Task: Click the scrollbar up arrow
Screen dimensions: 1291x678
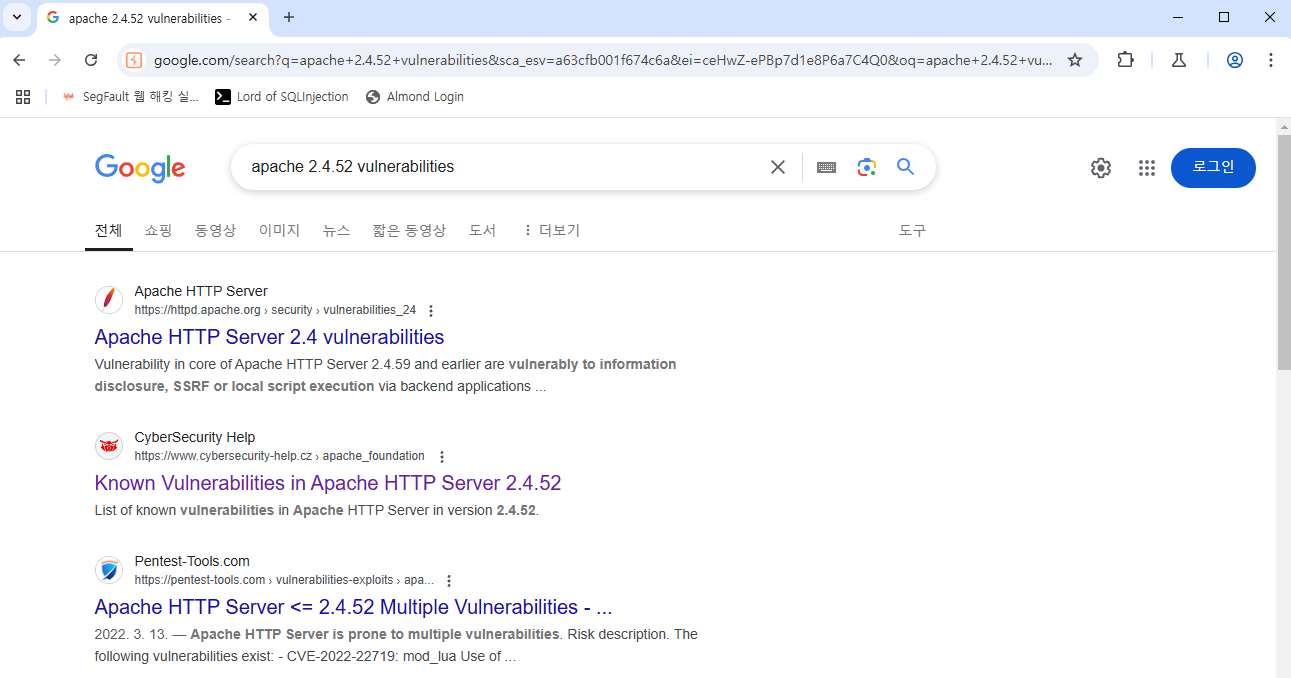Action: click(x=1284, y=126)
